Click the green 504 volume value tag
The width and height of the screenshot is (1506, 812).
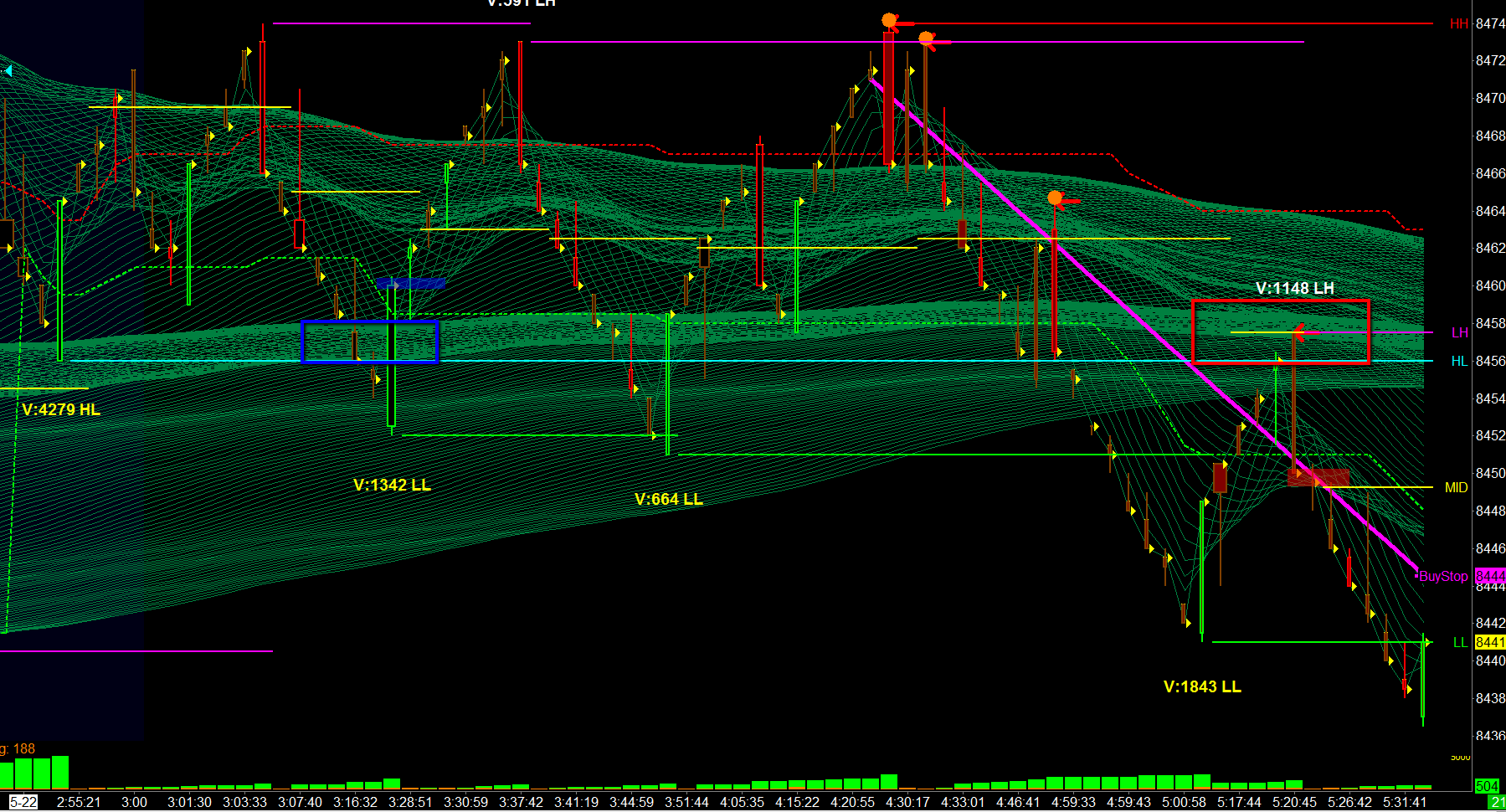point(1487,786)
